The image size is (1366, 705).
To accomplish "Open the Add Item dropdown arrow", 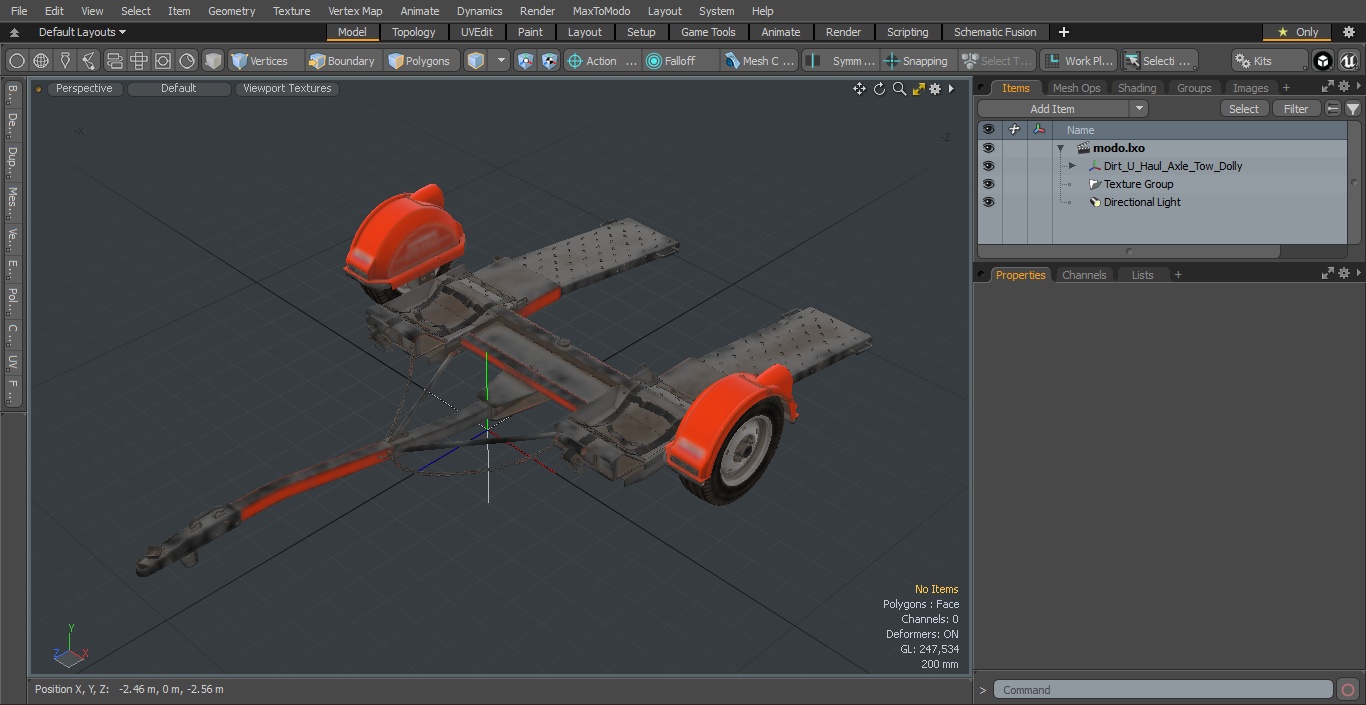I will 1138,109.
